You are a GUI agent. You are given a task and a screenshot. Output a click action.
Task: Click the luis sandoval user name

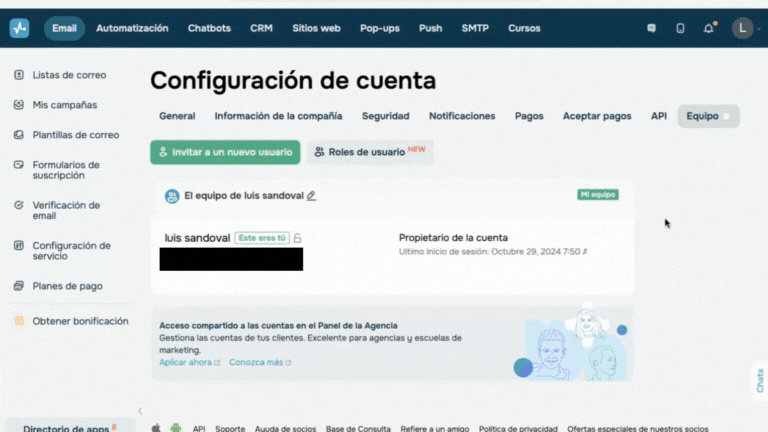197,238
